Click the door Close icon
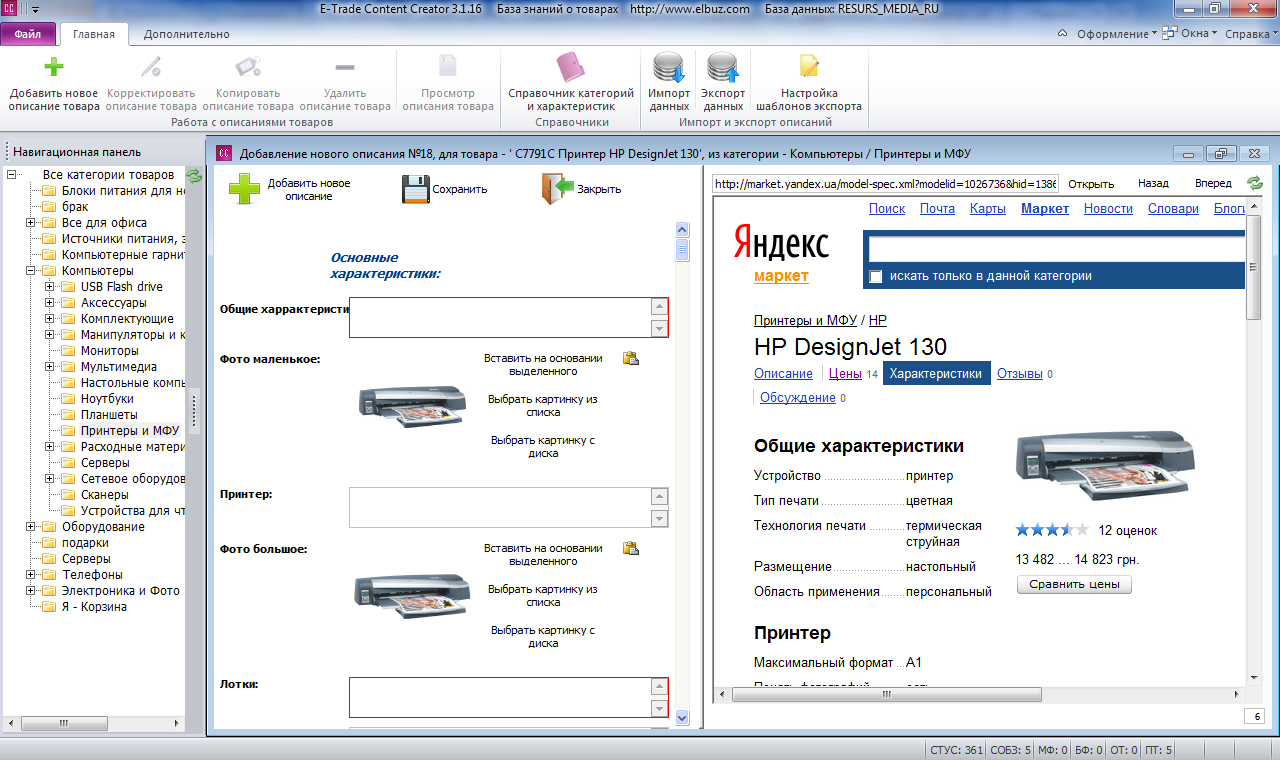 [x=557, y=189]
